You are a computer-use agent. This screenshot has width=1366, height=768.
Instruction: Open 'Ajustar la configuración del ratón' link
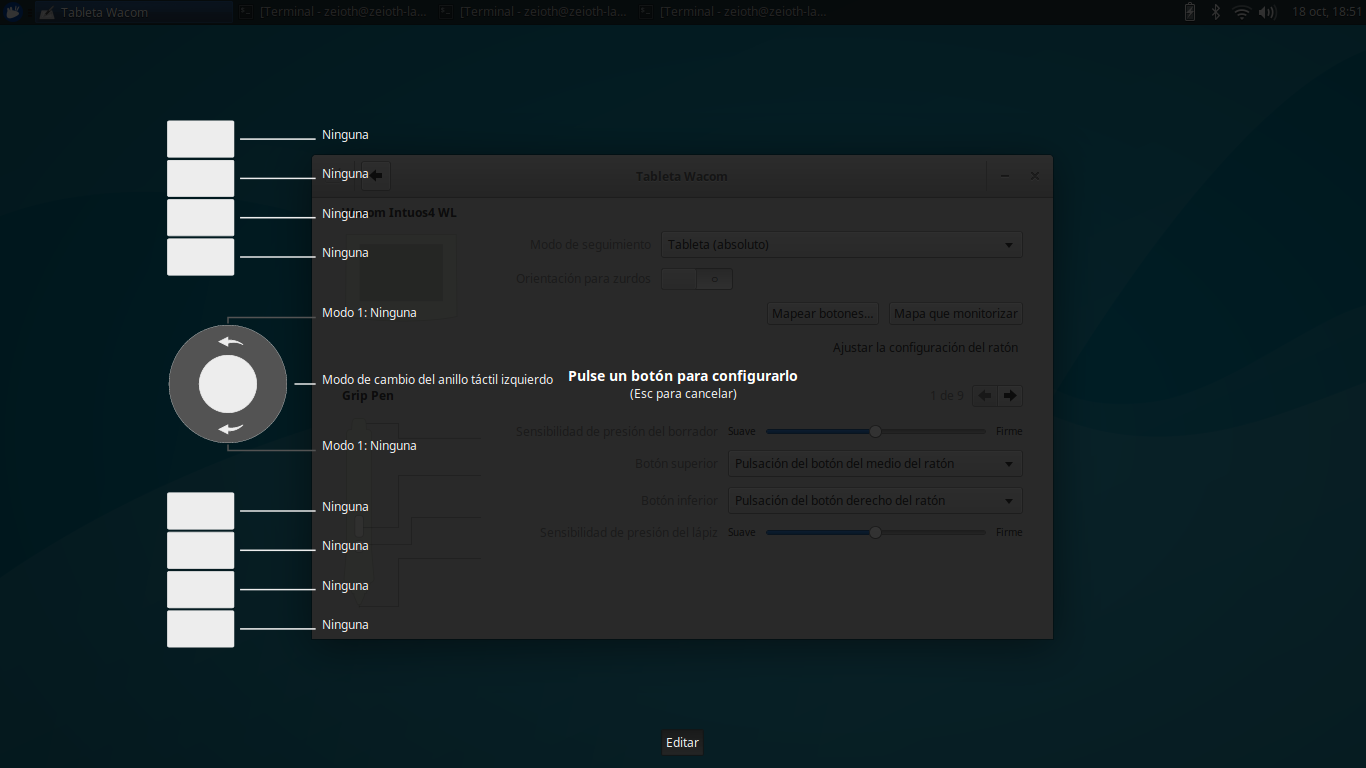(925, 348)
